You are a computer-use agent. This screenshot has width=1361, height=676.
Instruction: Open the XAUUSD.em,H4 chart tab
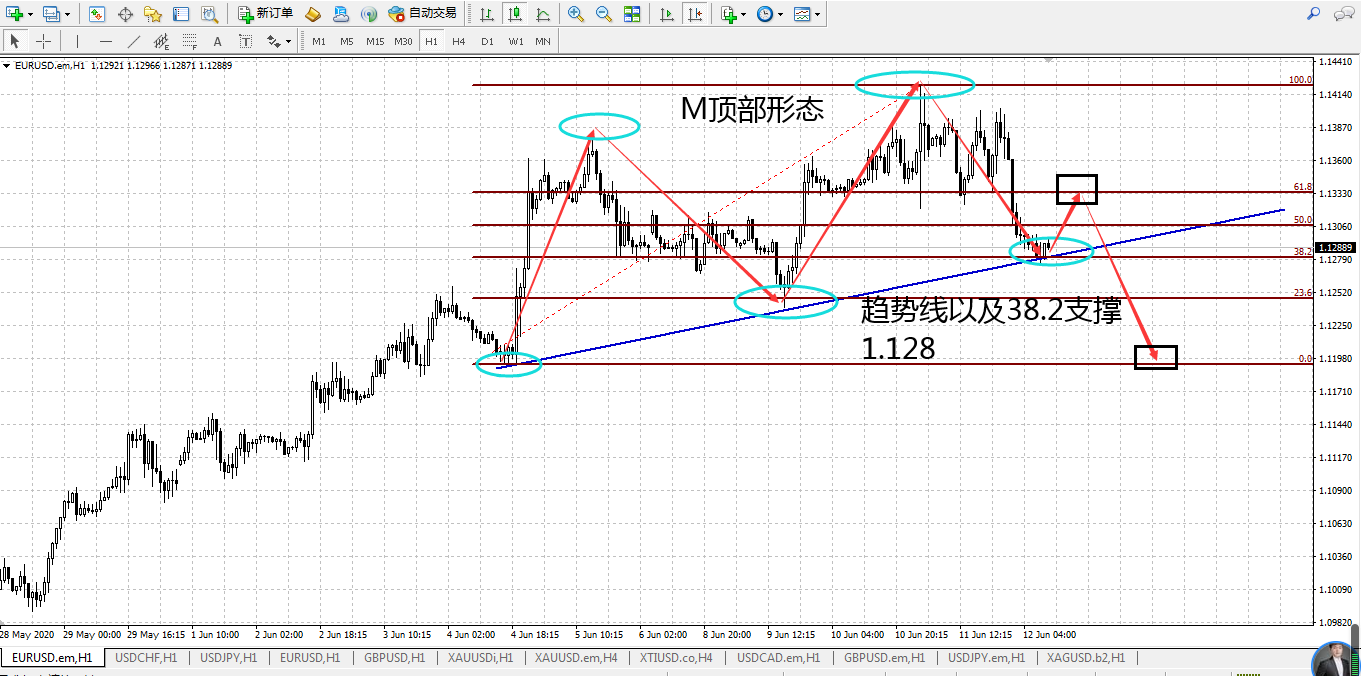(576, 658)
